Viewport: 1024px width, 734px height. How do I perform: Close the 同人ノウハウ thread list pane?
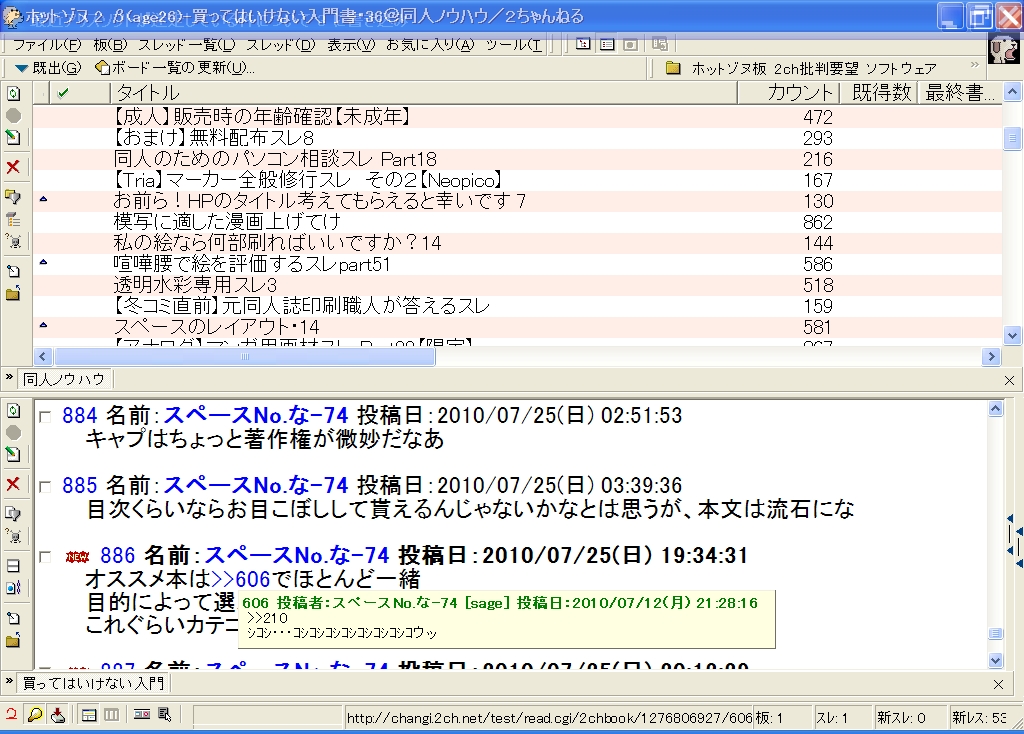pos(1009,380)
